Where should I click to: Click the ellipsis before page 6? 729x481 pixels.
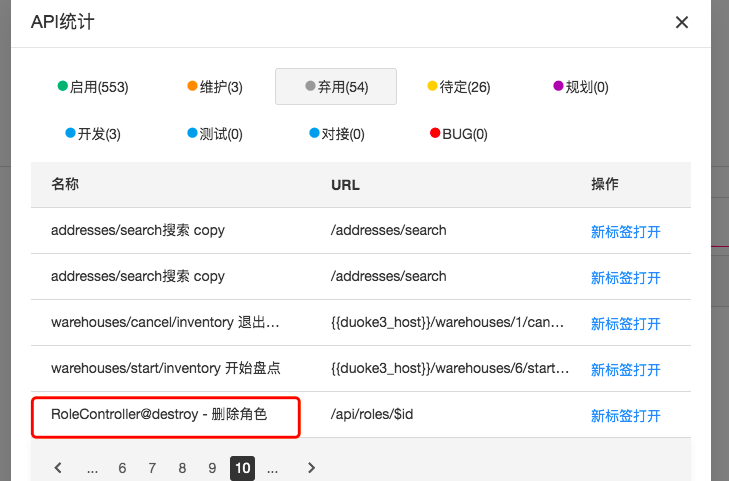click(x=93, y=468)
